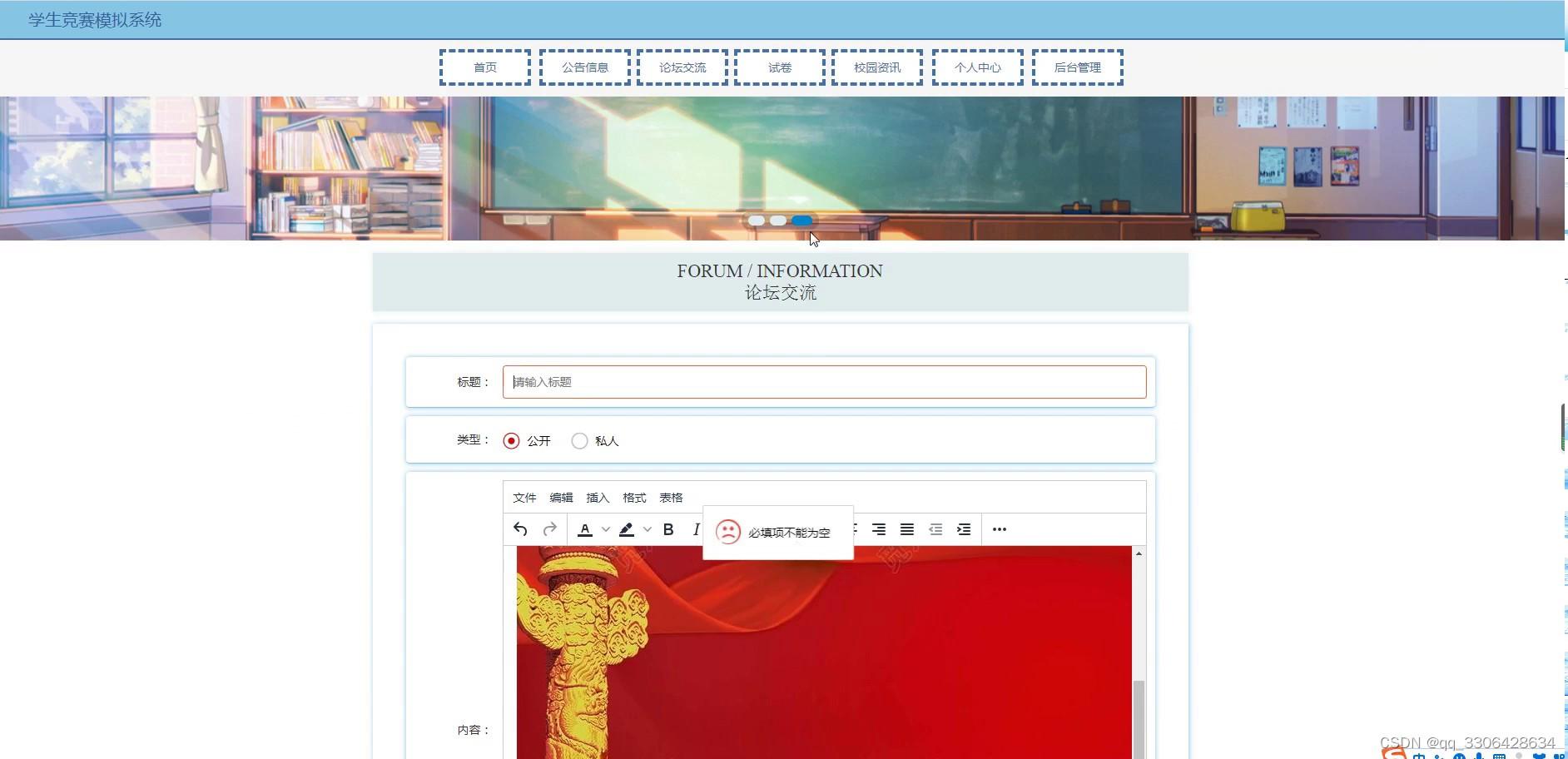Click the editor vertical scrollbar thumb
Image resolution: width=1568 pixels, height=759 pixels.
coord(1139,719)
